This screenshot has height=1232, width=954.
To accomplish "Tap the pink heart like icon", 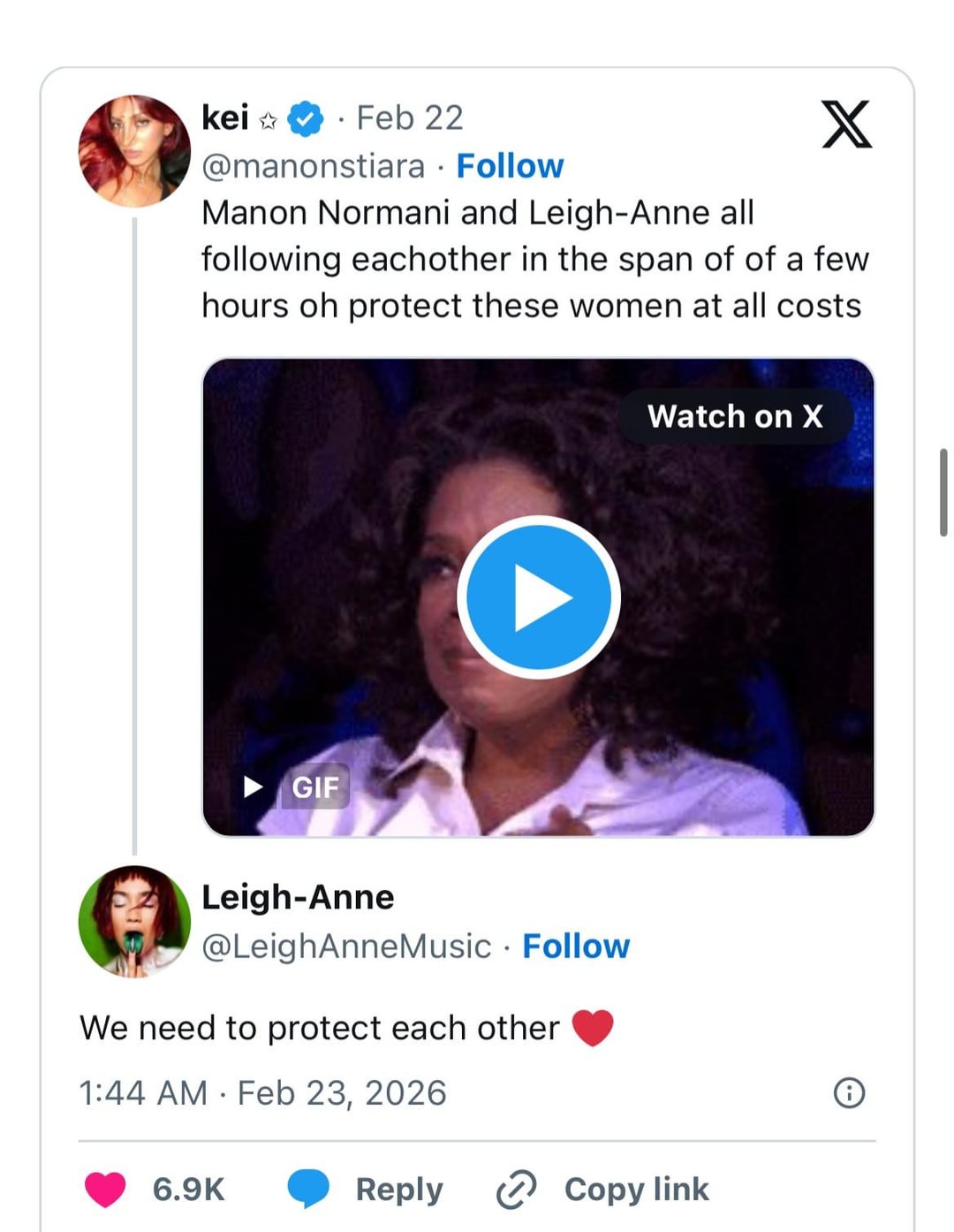I will click(105, 1189).
